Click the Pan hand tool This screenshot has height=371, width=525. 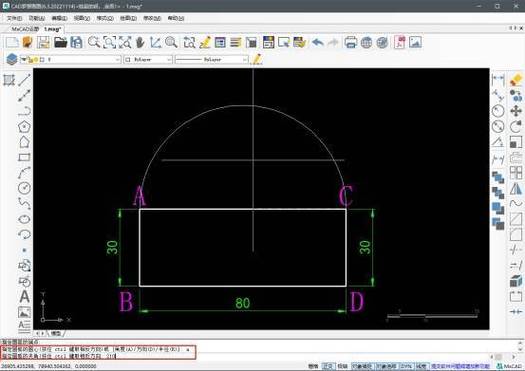[140, 43]
